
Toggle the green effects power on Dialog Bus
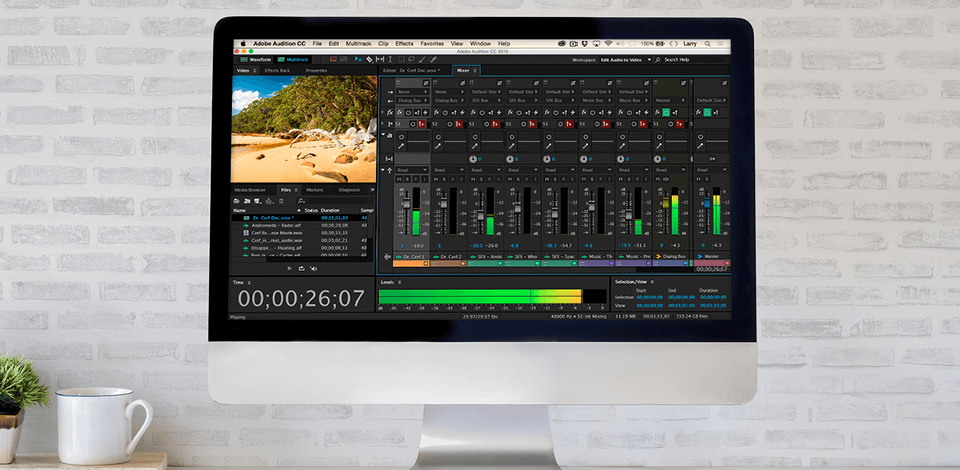coord(666,113)
